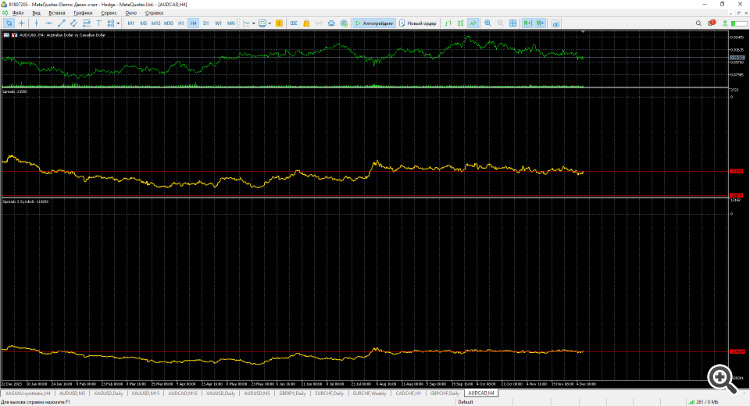Switch chart to candlesticks
The width and height of the screenshot is (750, 406).
pos(461,23)
